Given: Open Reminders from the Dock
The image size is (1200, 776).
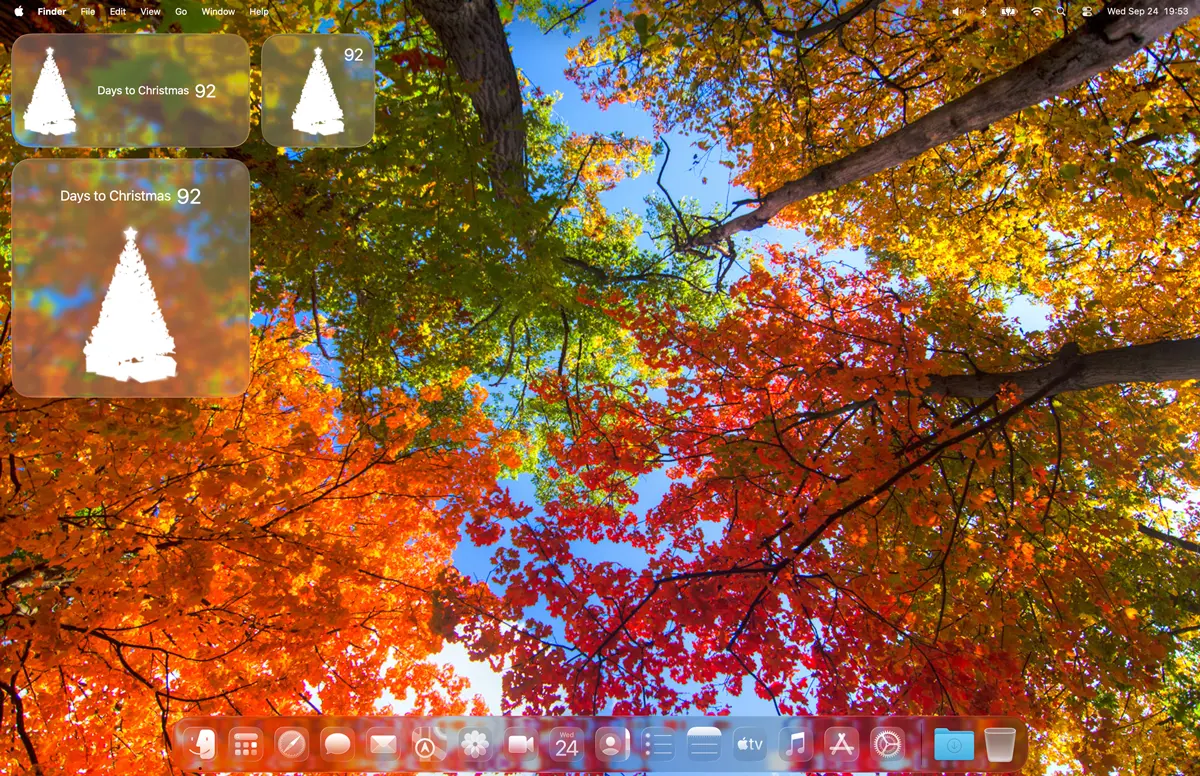Looking at the screenshot, I should click(659, 744).
